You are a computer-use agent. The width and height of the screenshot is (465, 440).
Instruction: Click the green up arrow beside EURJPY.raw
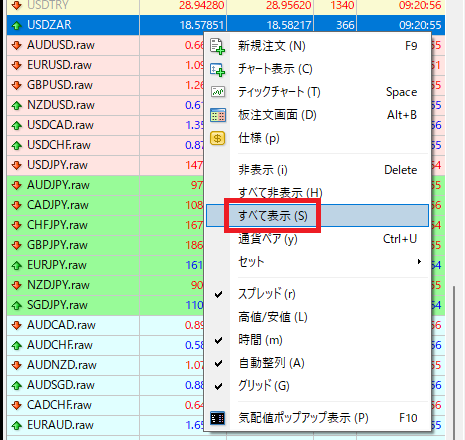tap(17, 265)
